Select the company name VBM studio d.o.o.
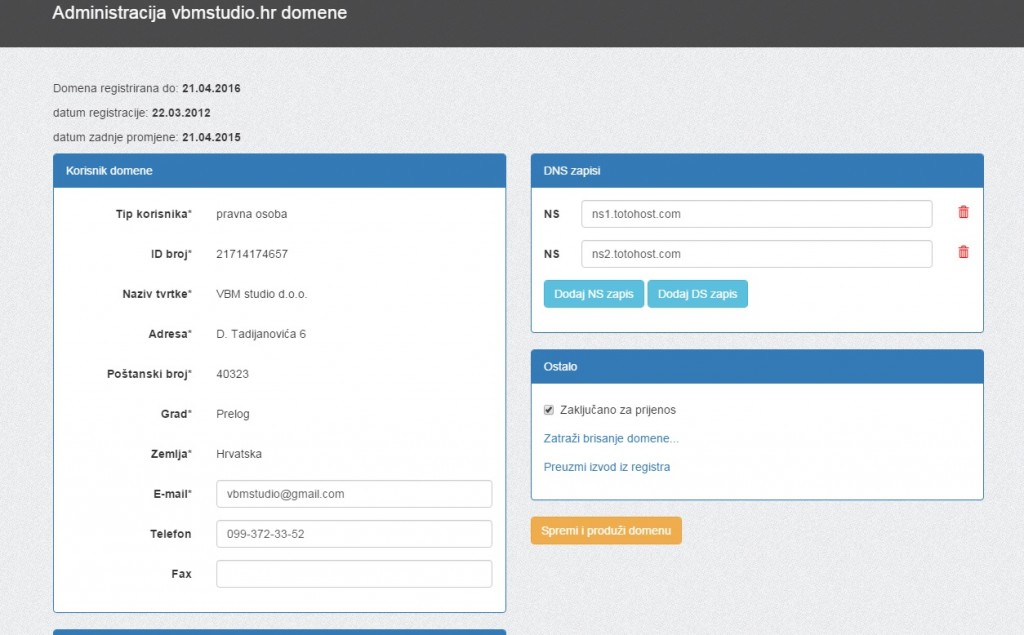This screenshot has height=635, width=1024. pyautogui.click(x=261, y=294)
